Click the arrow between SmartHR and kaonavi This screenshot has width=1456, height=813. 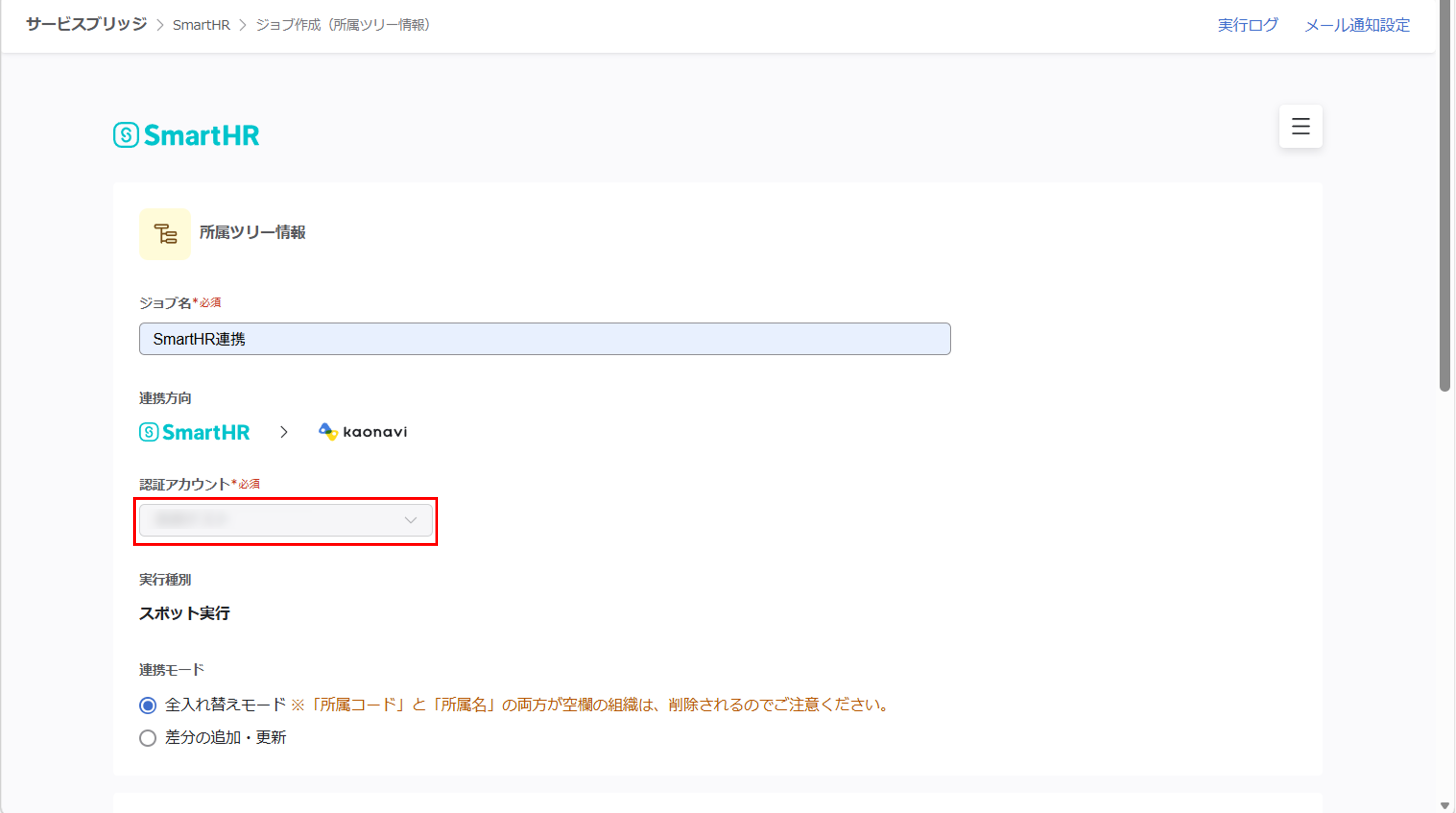point(284,432)
